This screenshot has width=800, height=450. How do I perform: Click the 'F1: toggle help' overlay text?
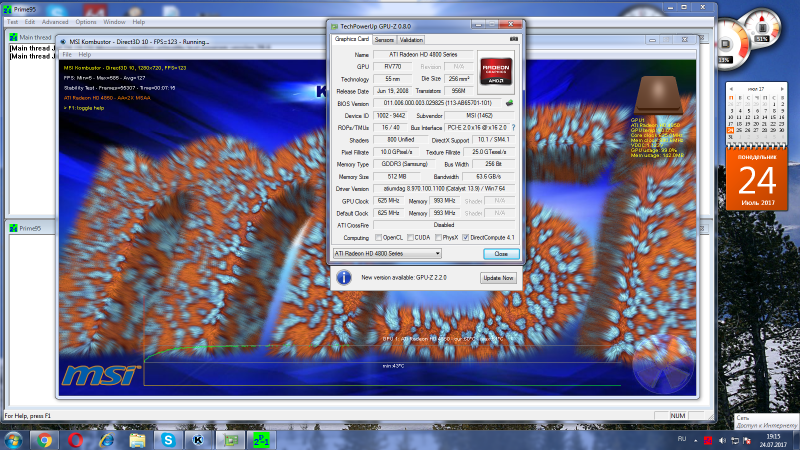[84, 108]
